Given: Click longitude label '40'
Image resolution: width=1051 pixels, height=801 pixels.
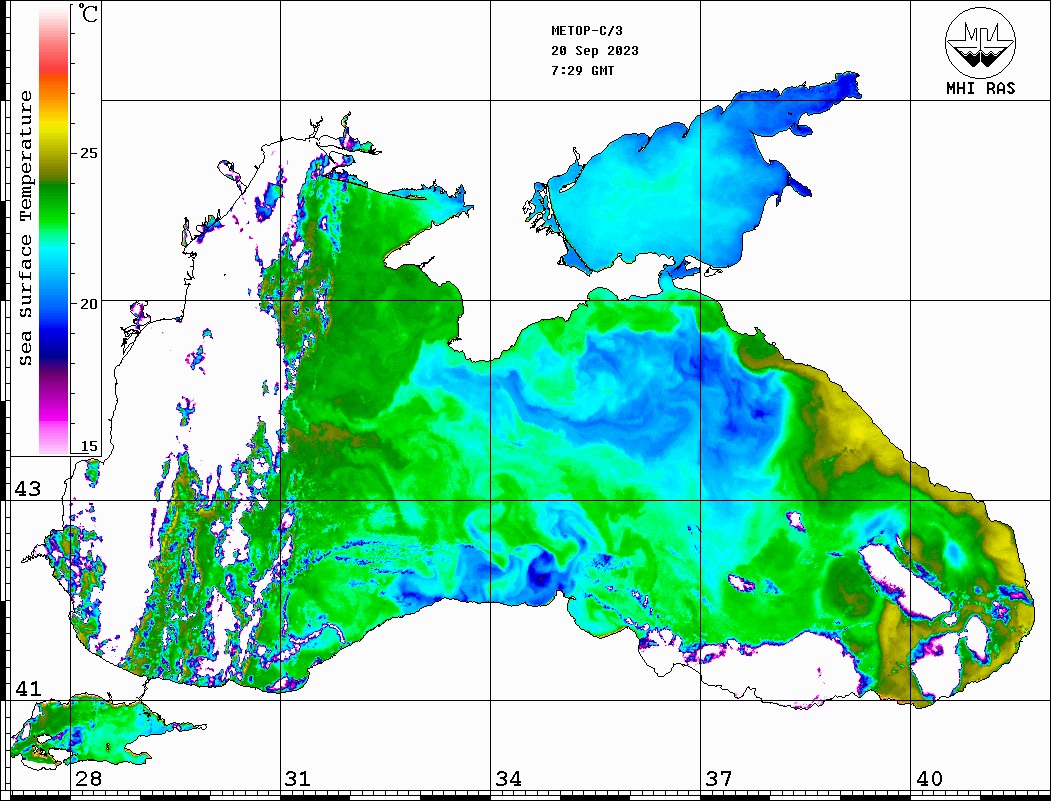Looking at the screenshot, I should 929,779.
